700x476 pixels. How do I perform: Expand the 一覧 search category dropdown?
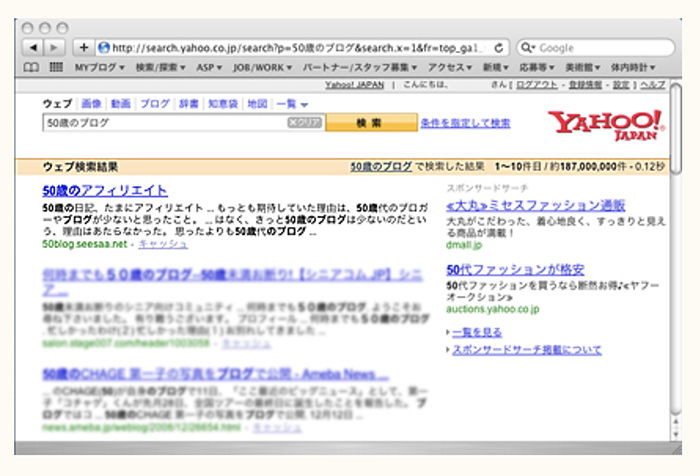[x=292, y=104]
